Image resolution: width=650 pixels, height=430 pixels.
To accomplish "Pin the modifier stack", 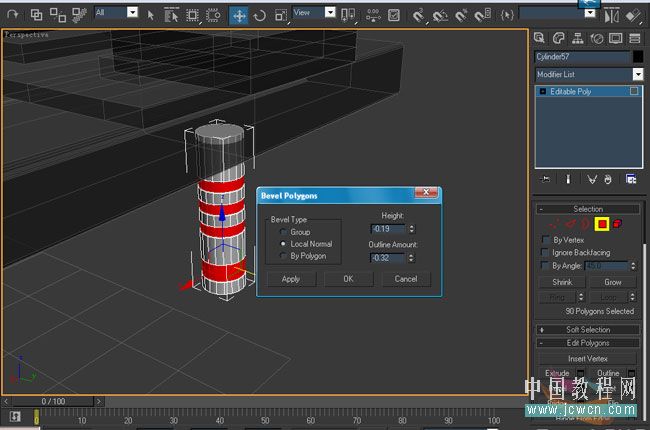I will point(545,179).
